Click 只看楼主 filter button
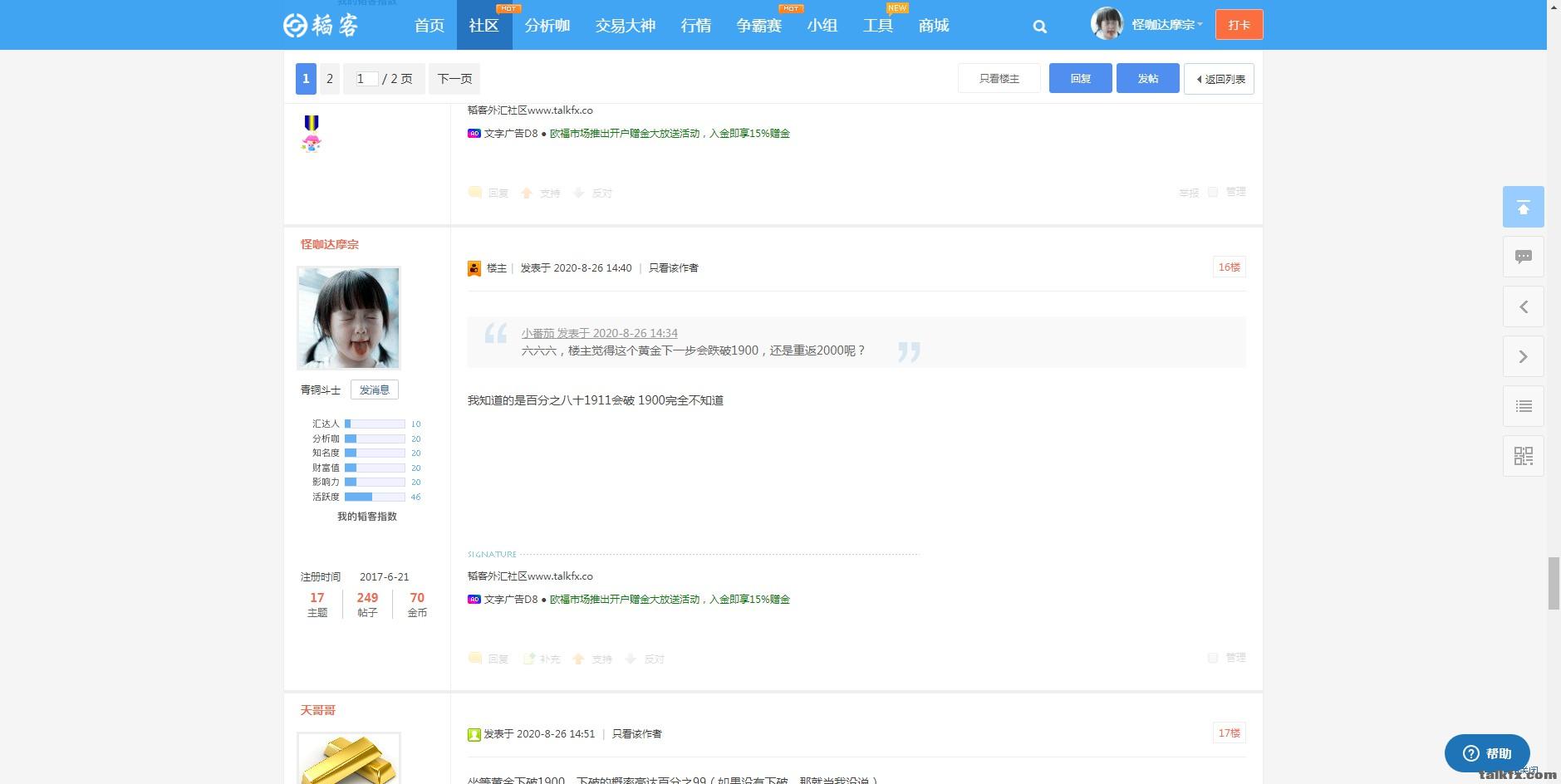This screenshot has width=1561, height=784. pyautogui.click(x=999, y=78)
